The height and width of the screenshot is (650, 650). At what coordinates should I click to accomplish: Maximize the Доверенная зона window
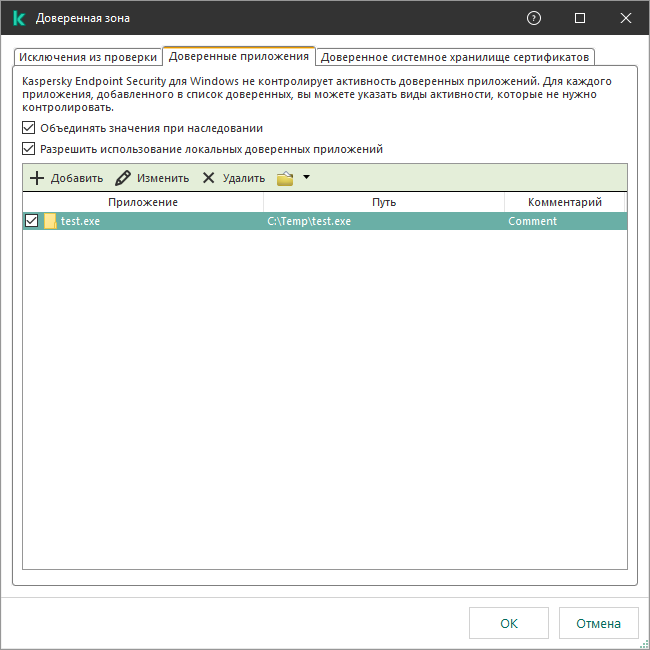[580, 18]
